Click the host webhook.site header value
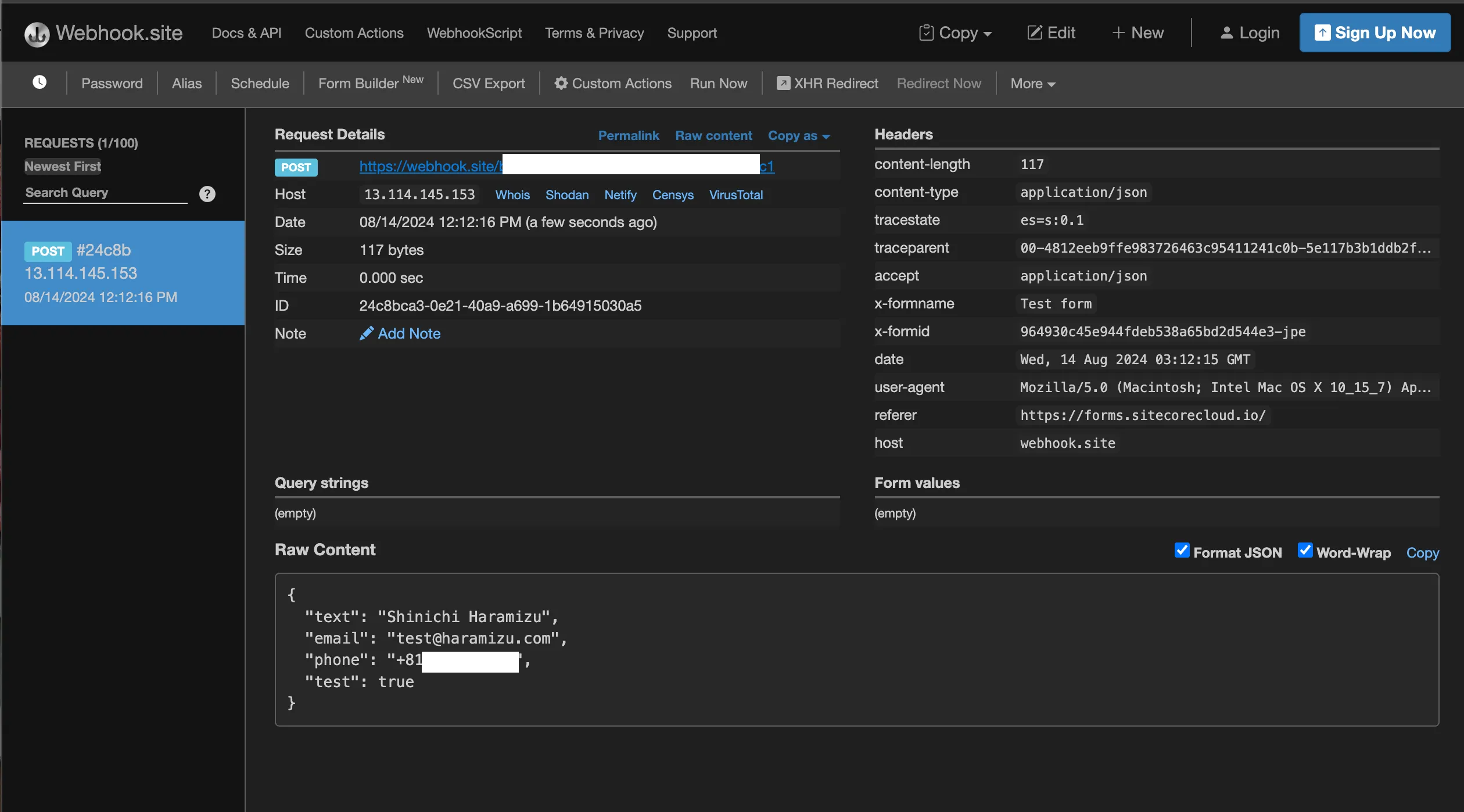The image size is (1464, 812). 1067,443
